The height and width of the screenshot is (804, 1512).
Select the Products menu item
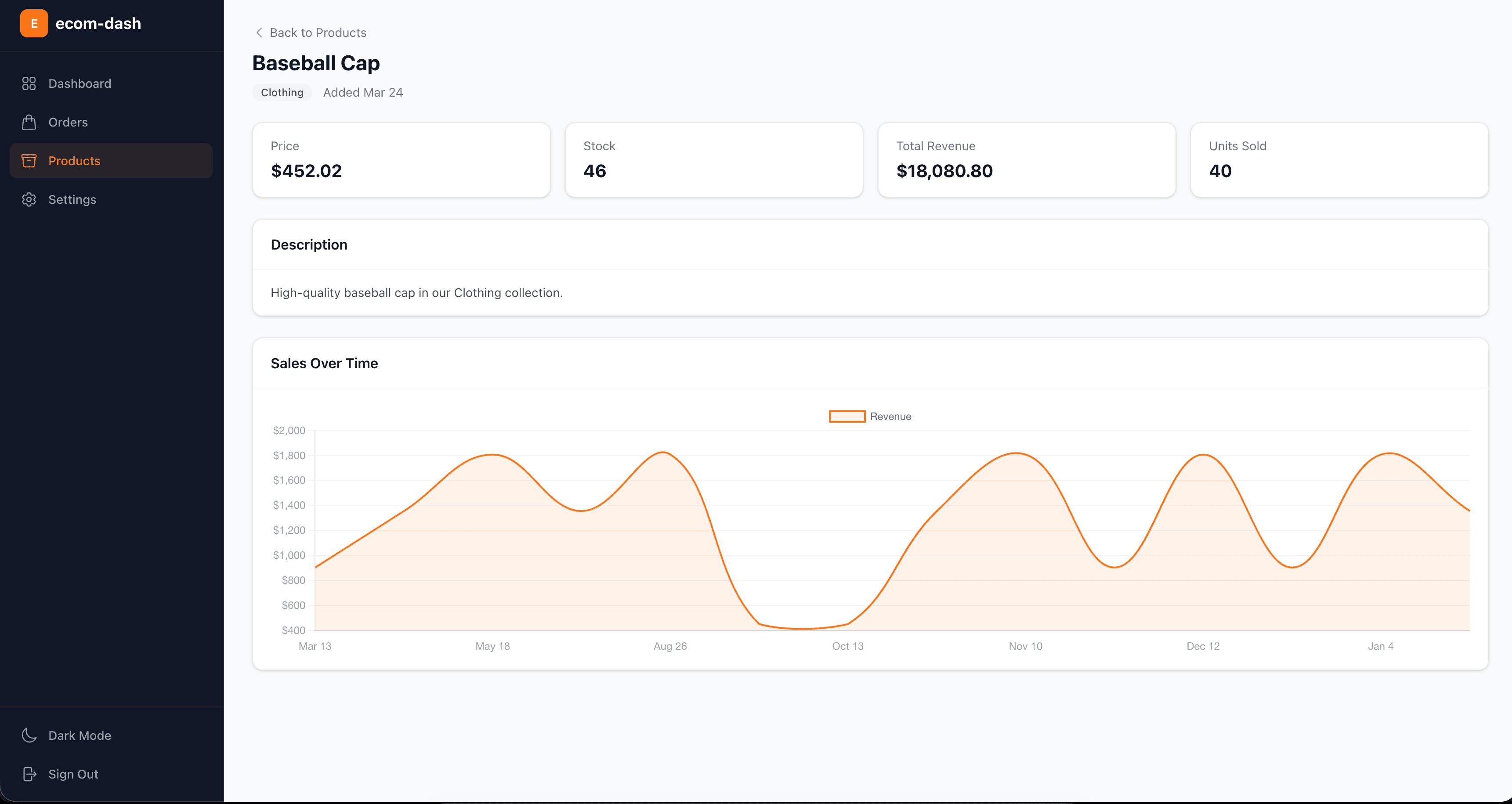(75, 161)
